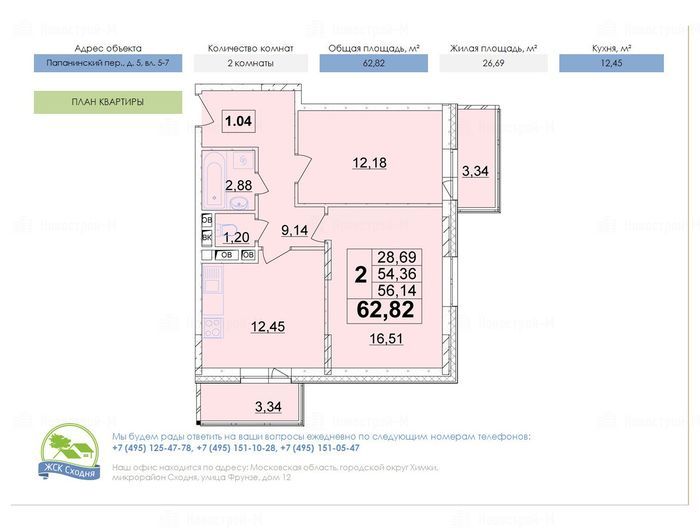Click hallway area label 9,14
The width and height of the screenshot is (700, 531).
coord(294,230)
